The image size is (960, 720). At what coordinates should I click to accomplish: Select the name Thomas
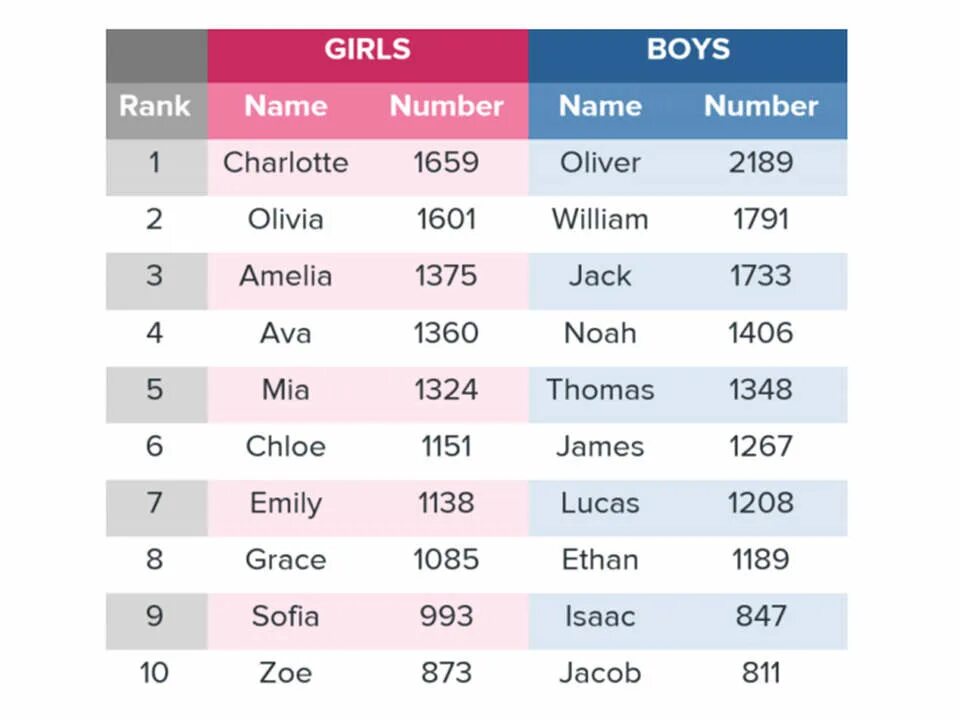[600, 390]
